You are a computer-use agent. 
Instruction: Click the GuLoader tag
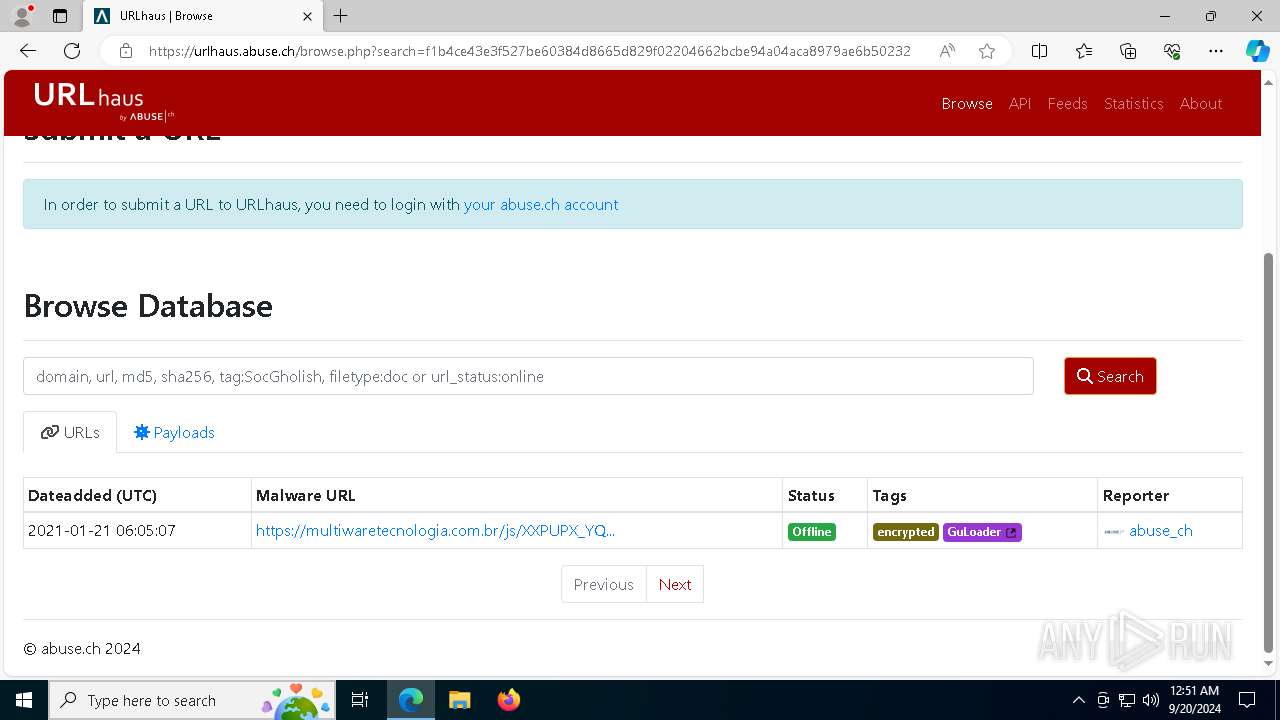[x=982, y=532]
